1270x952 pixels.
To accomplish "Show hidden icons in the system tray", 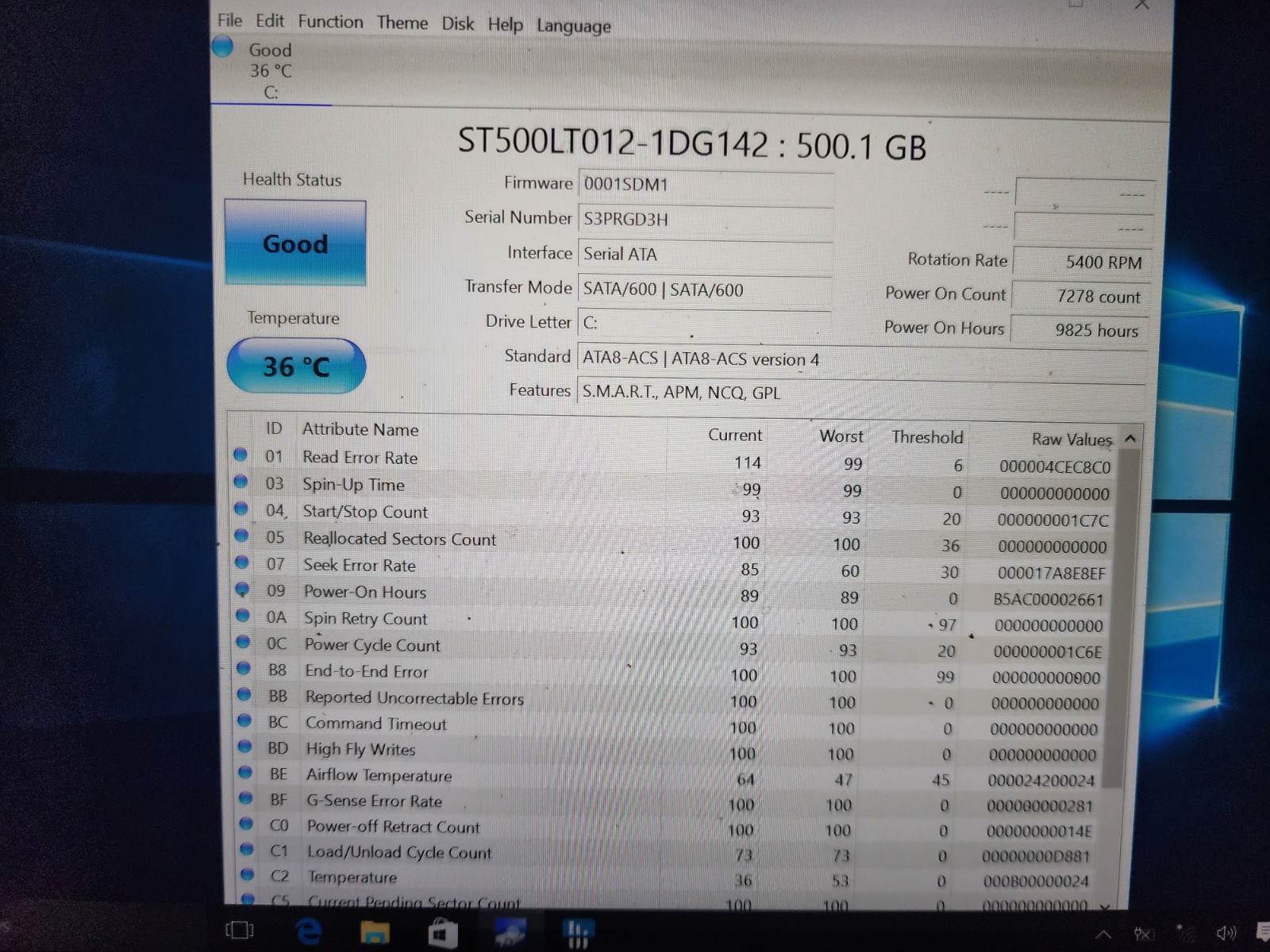I will click(1103, 934).
